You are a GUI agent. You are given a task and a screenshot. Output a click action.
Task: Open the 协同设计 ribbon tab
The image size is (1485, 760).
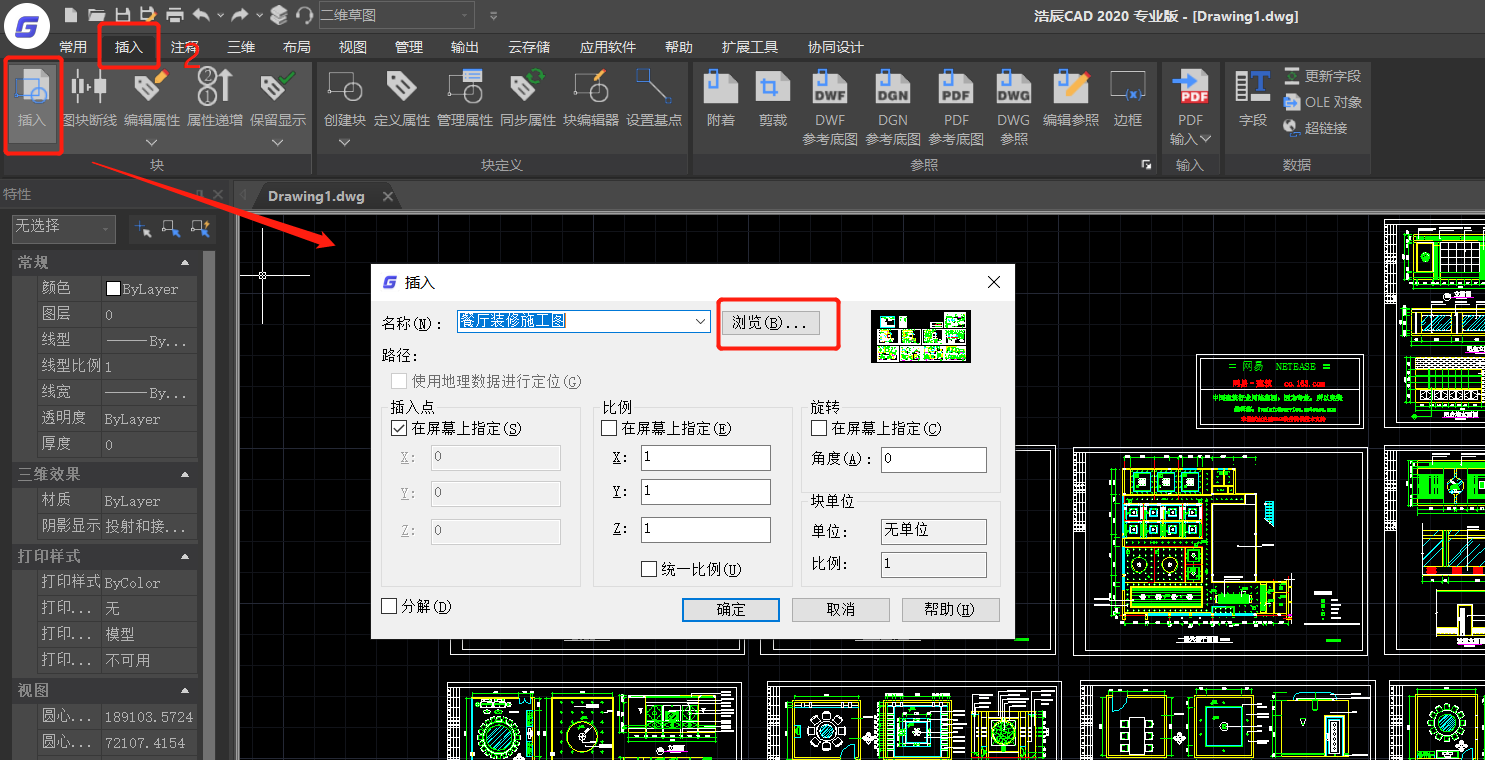[835, 47]
